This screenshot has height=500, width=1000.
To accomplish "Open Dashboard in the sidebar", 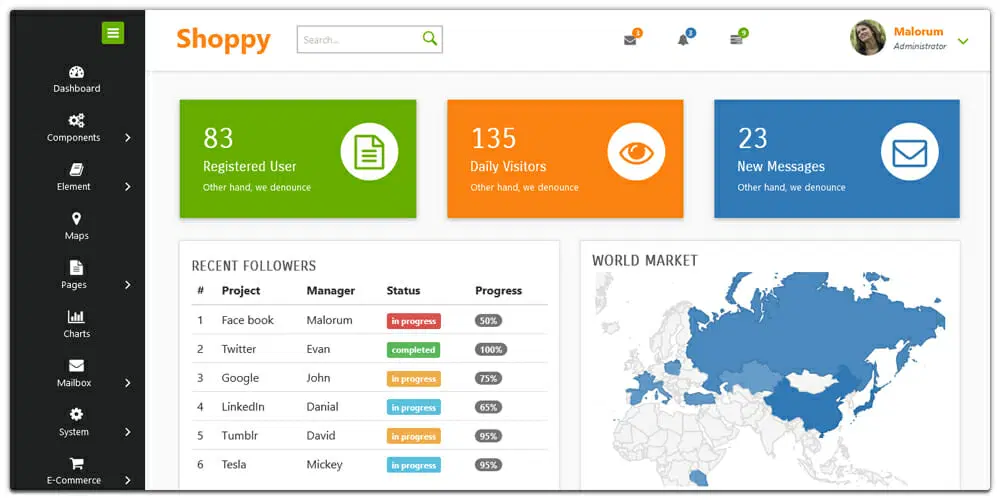I will [77, 79].
